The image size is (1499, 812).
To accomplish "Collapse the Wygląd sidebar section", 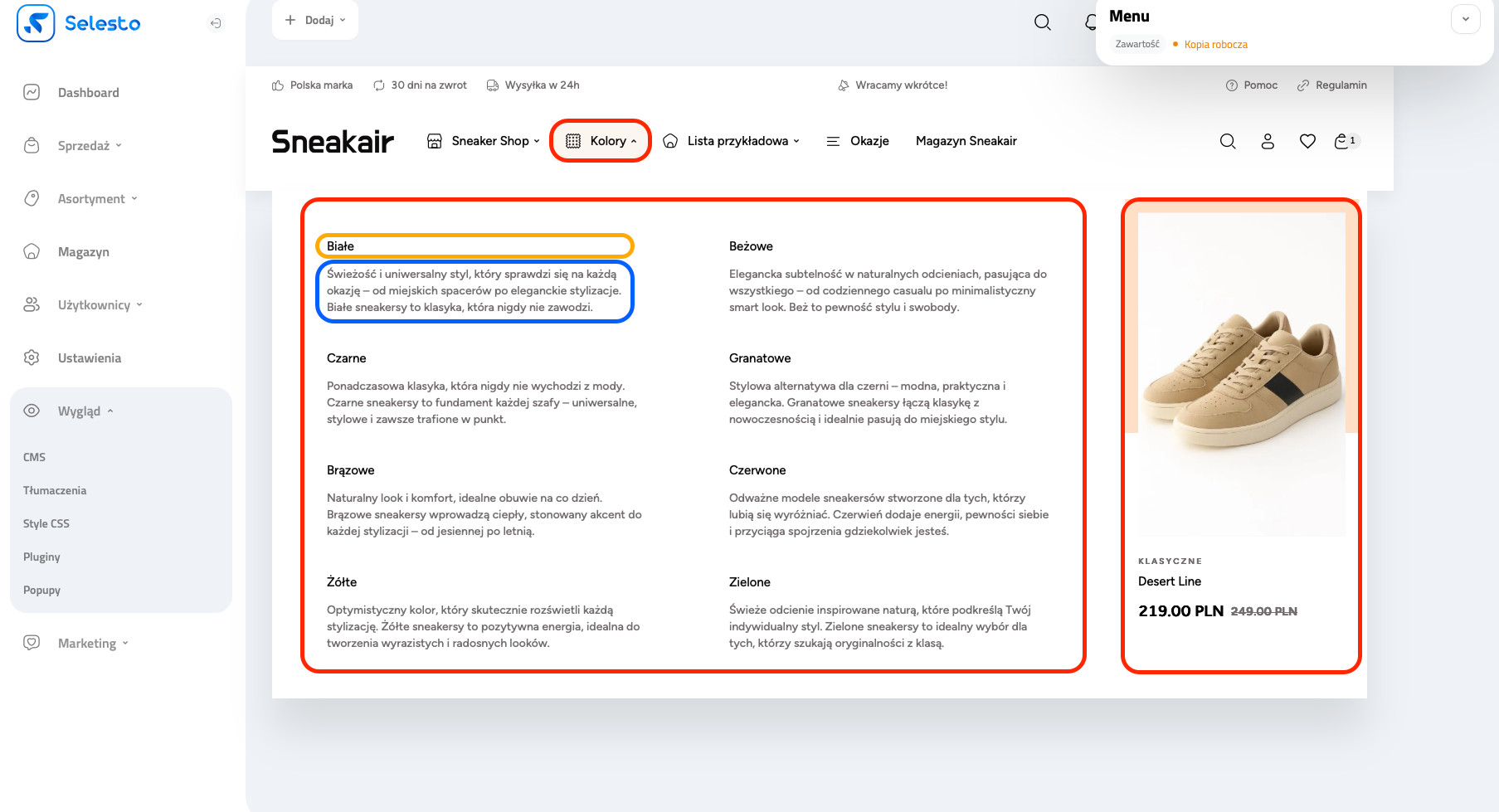I will click(x=85, y=411).
